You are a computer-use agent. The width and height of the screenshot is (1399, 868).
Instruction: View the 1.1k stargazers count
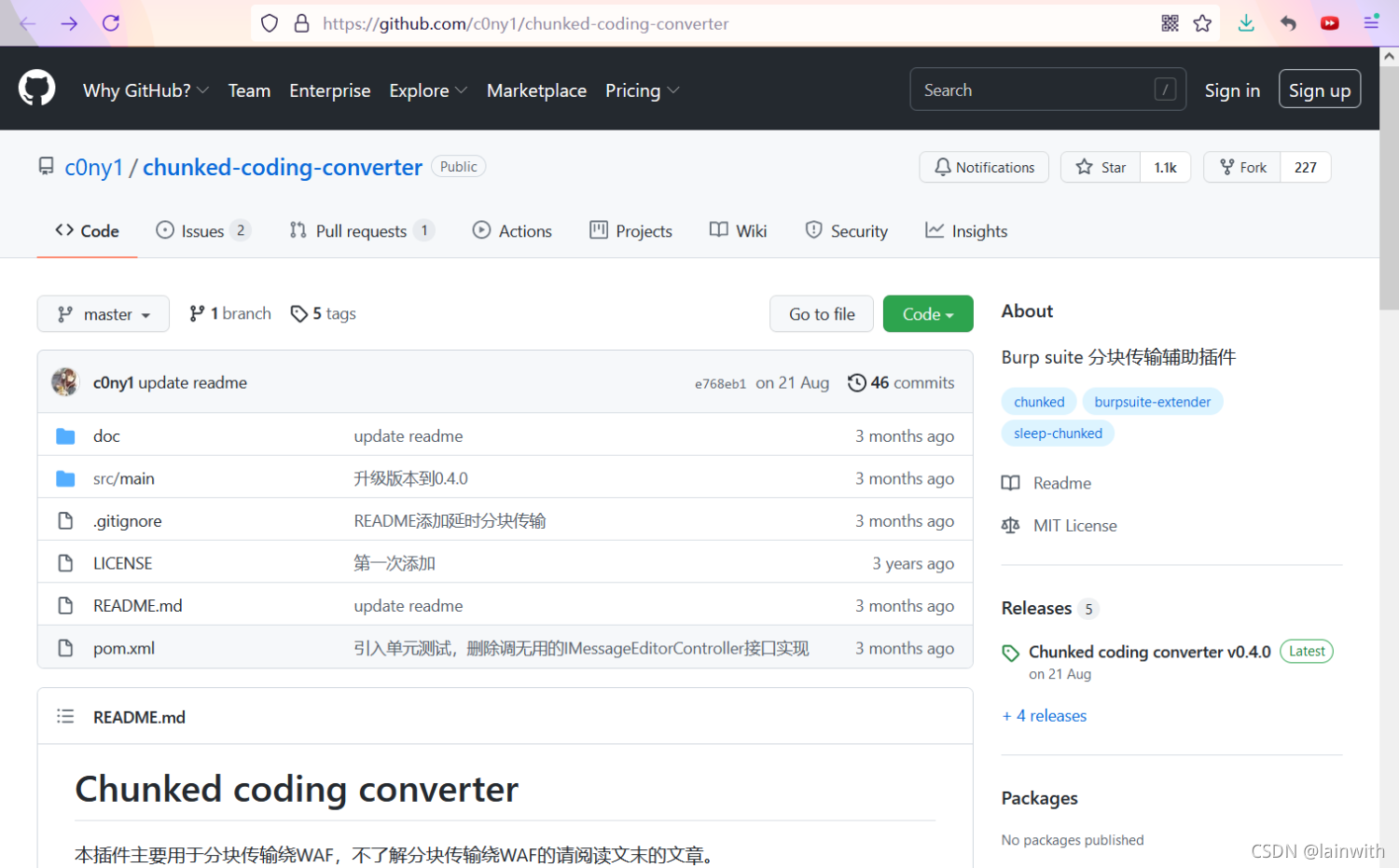[x=1166, y=167]
